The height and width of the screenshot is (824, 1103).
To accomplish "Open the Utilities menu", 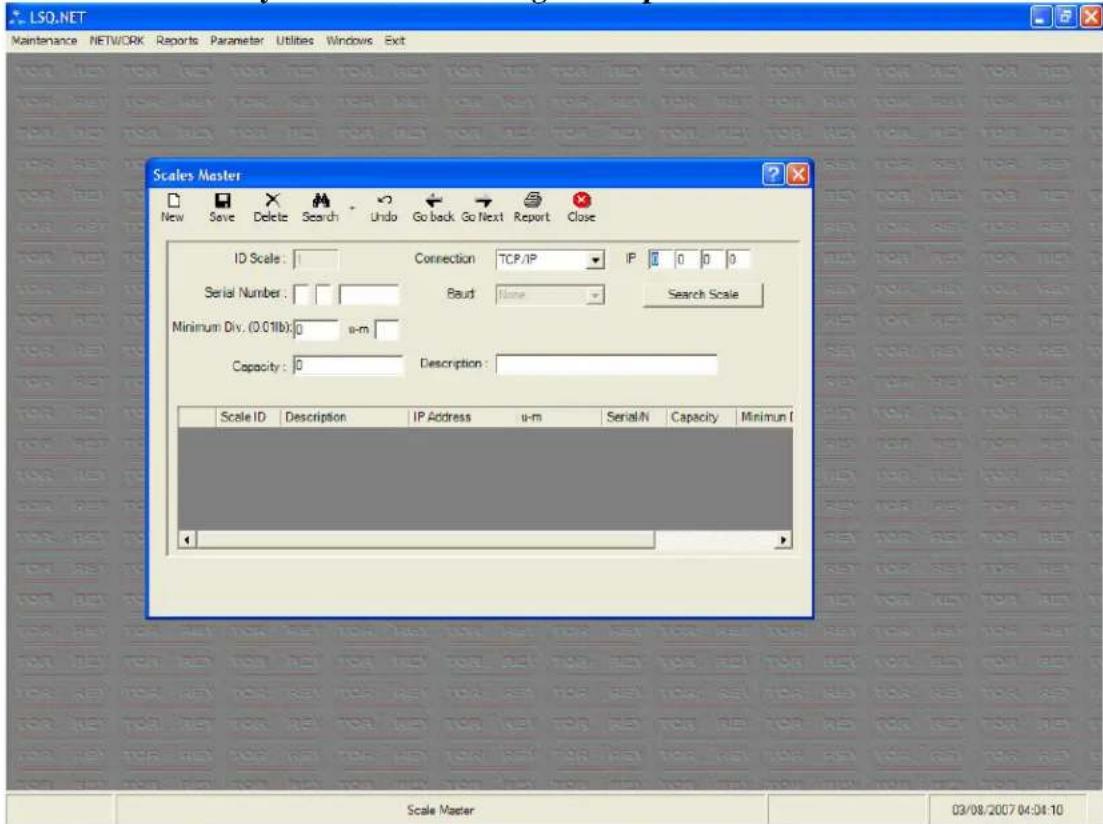I will coord(295,41).
